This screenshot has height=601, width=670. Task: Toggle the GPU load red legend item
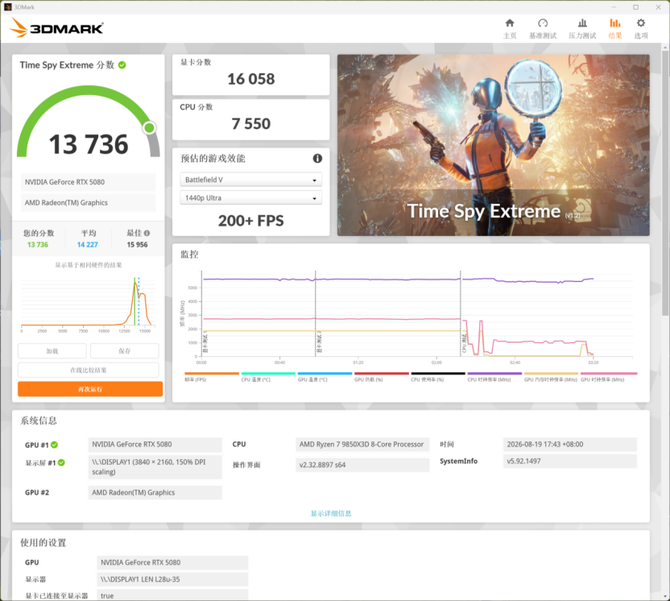(382, 376)
